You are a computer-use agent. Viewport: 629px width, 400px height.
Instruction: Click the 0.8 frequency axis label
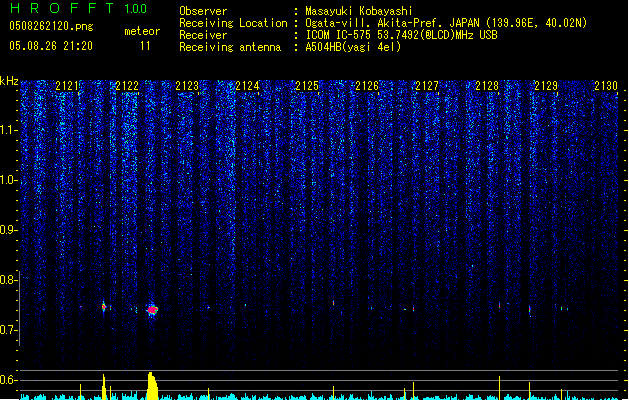[x=8, y=280]
